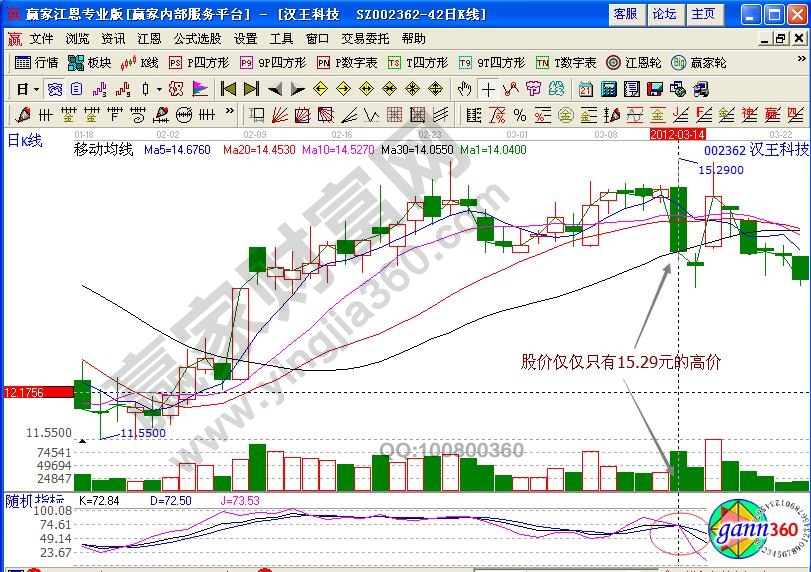The height and width of the screenshot is (572, 811).
Task: Click the 客服 customer service button
Action: (x=625, y=13)
